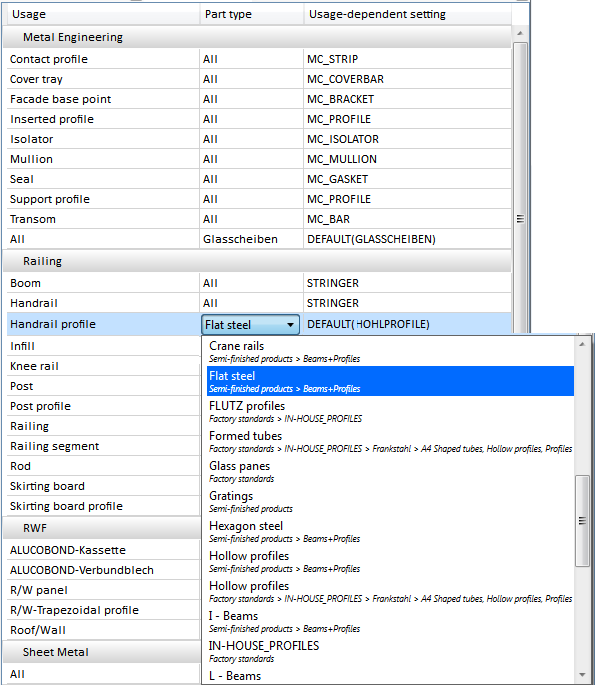The height and width of the screenshot is (685, 595).
Task: Click the MC_MULLION setting cell
Action: (407, 159)
